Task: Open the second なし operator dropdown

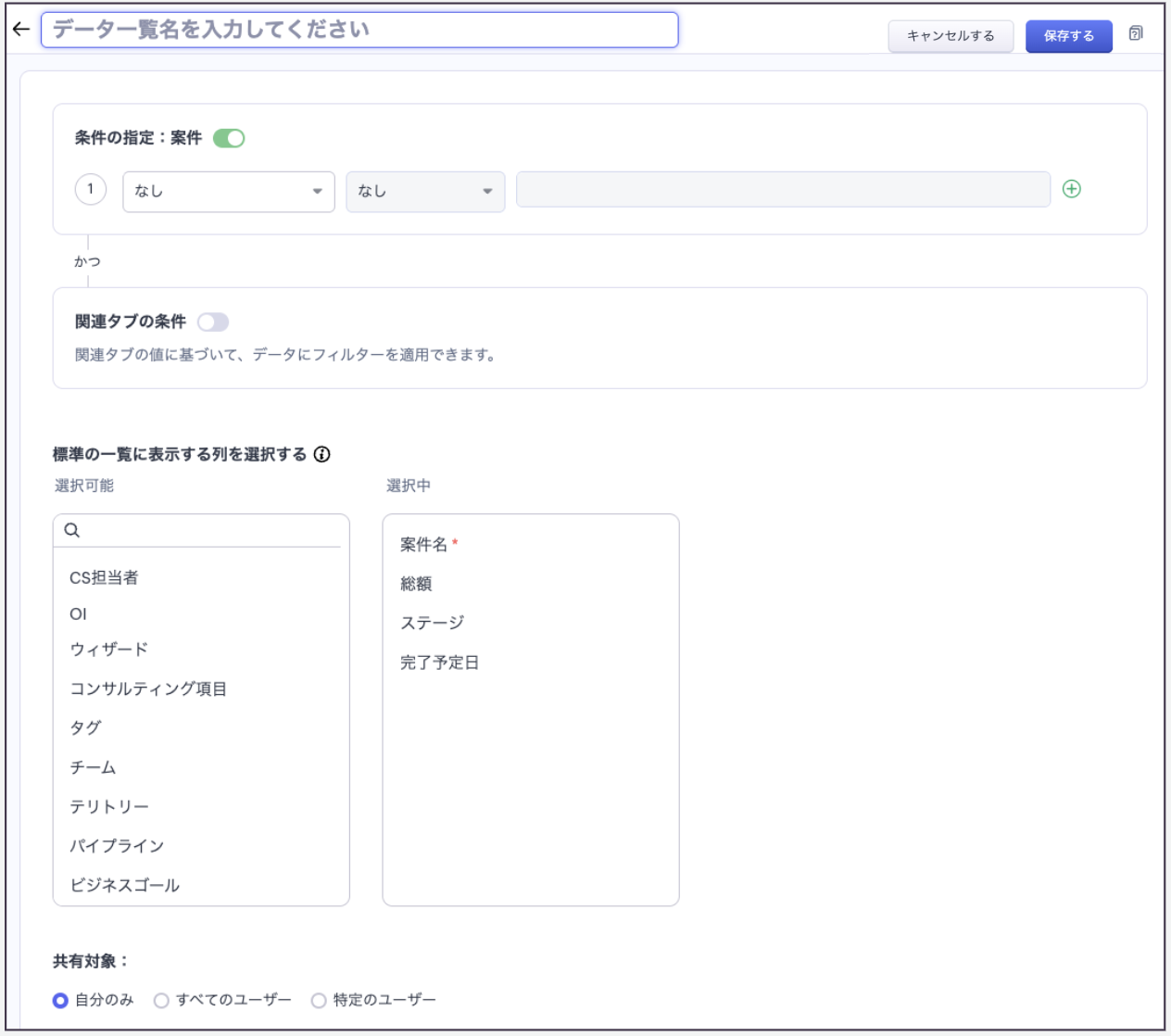Action: [425, 192]
